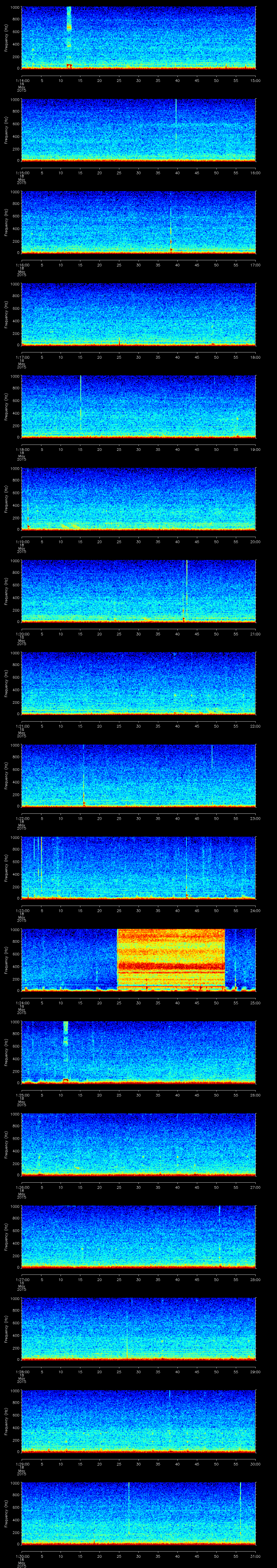
Task: Choose the spectrogram panel starting at 1:20:00
Action: (x=139, y=591)
